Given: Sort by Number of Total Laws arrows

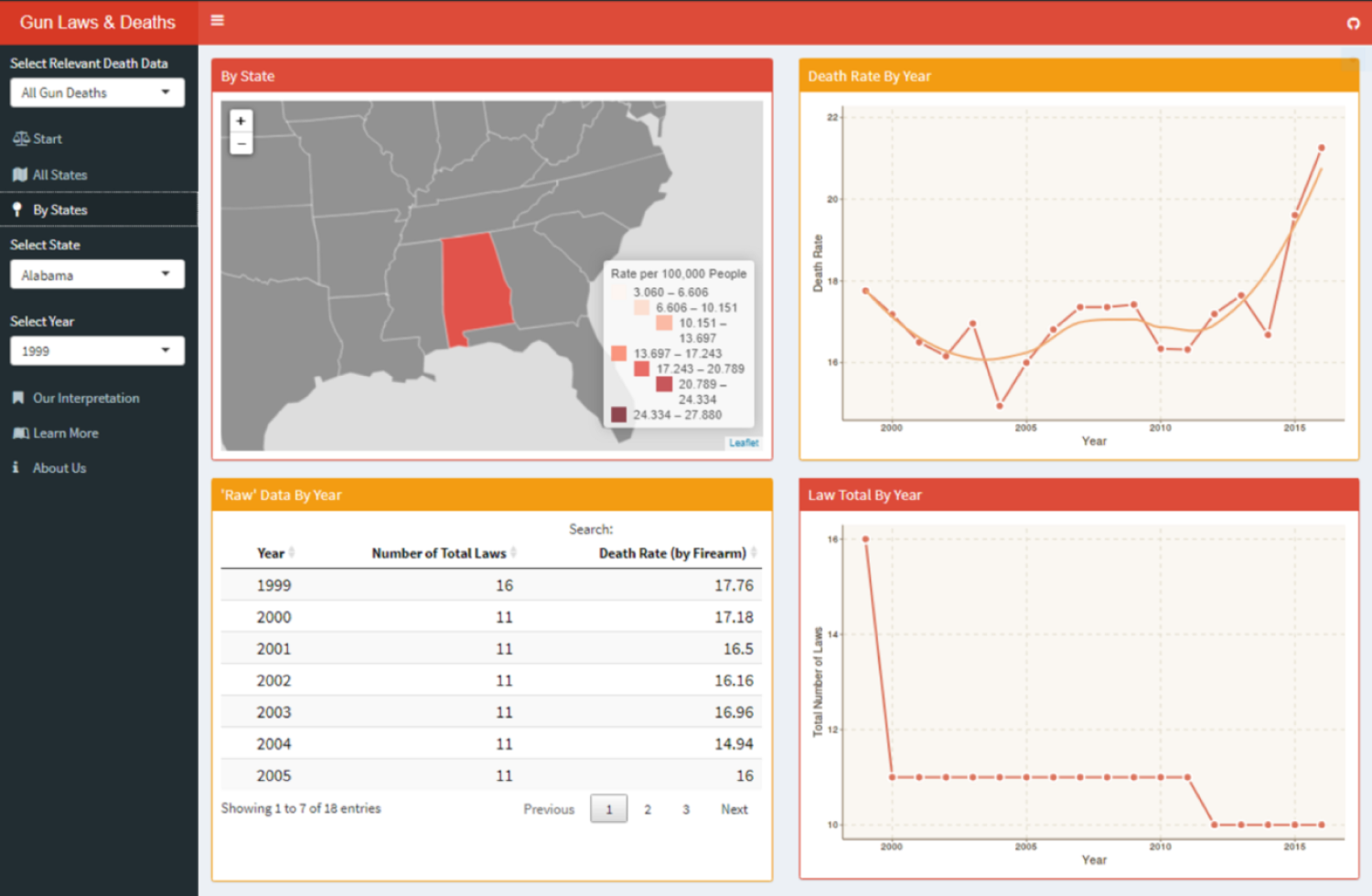Looking at the screenshot, I should click(513, 552).
